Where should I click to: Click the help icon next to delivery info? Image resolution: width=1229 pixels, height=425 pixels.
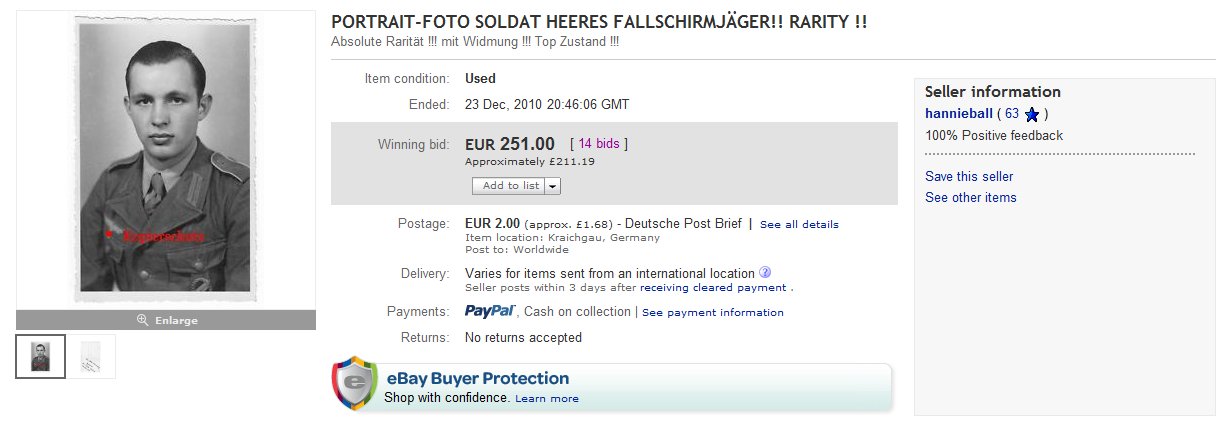[765, 273]
